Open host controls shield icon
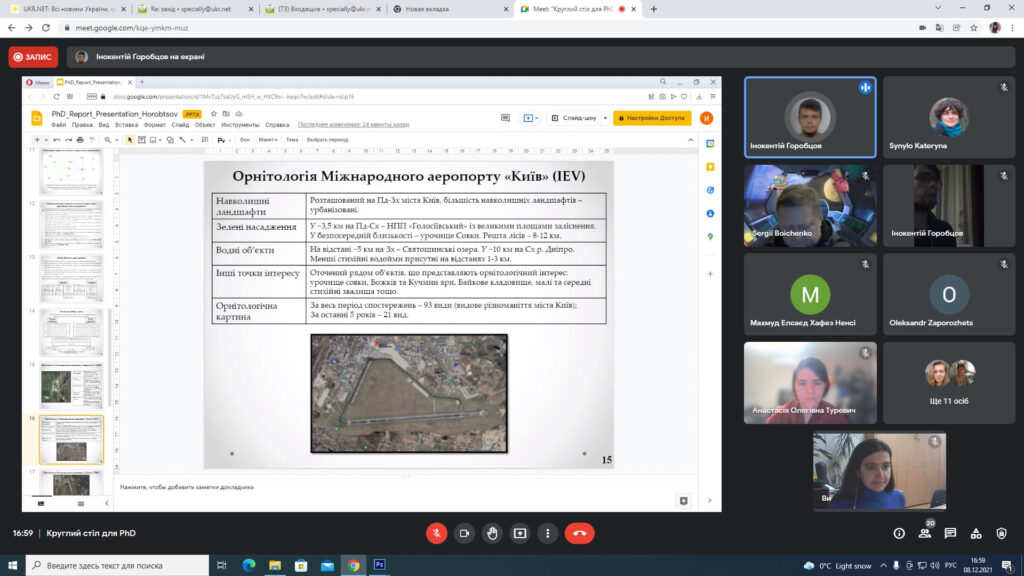The image size is (1024, 576). pos(1000,534)
